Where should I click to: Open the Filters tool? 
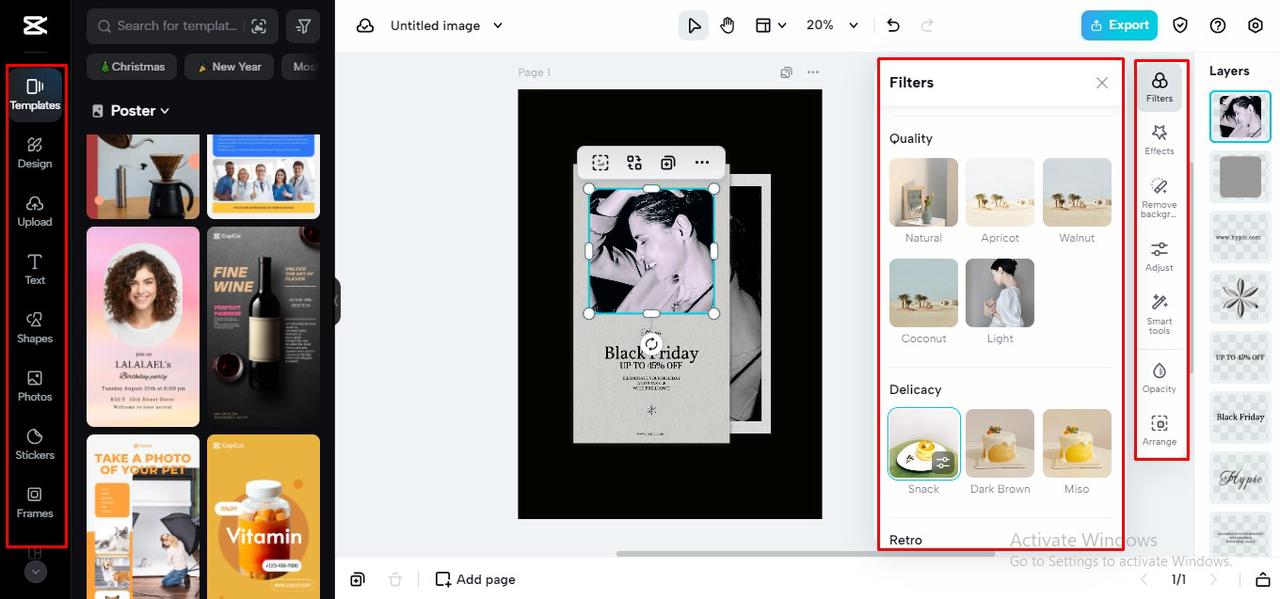[x=1159, y=87]
